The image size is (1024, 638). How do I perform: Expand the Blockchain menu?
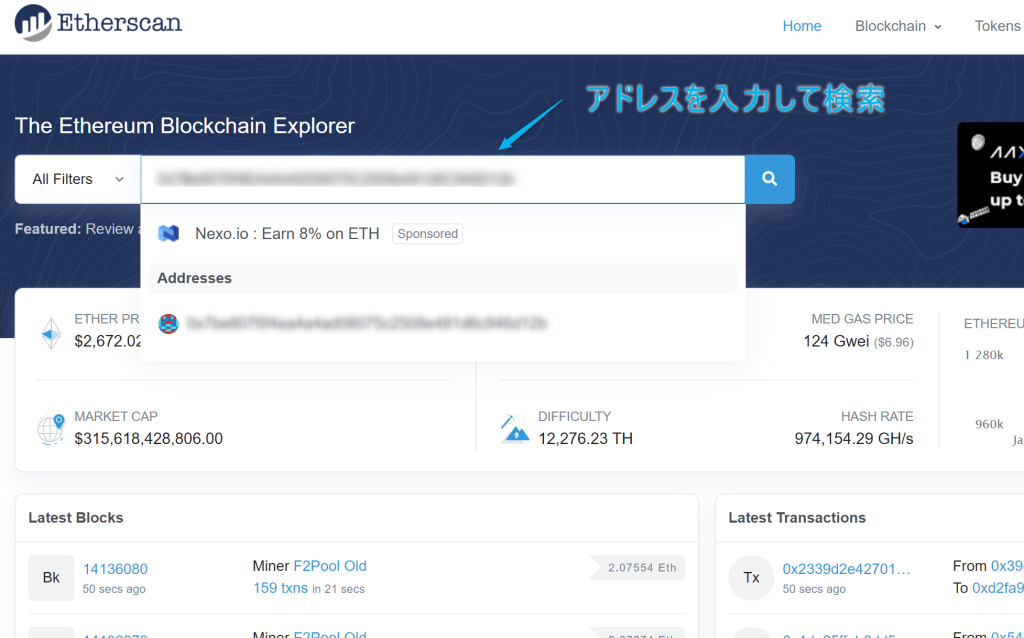point(898,26)
